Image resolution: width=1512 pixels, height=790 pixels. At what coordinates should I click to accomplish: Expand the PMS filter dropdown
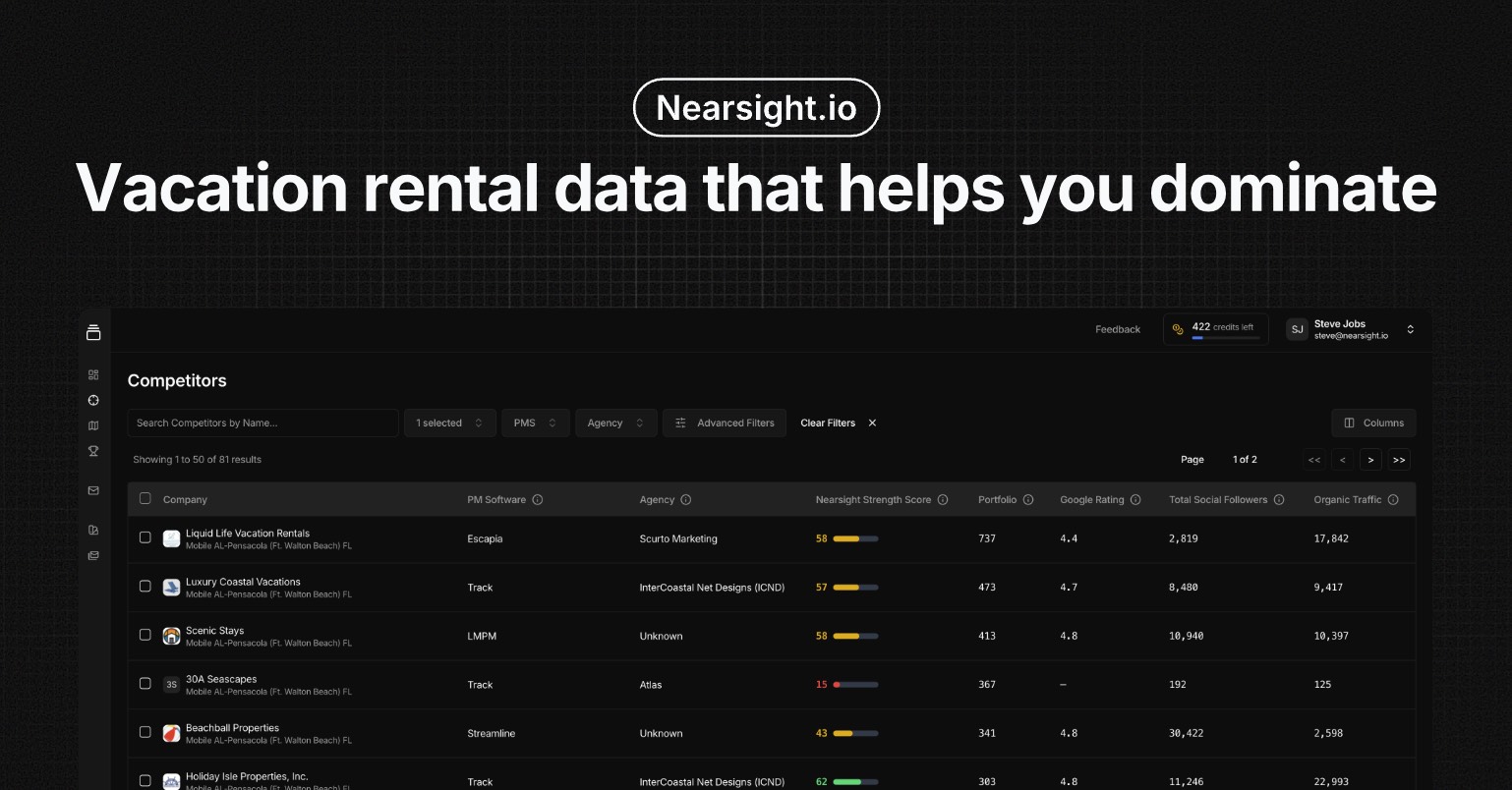point(536,423)
